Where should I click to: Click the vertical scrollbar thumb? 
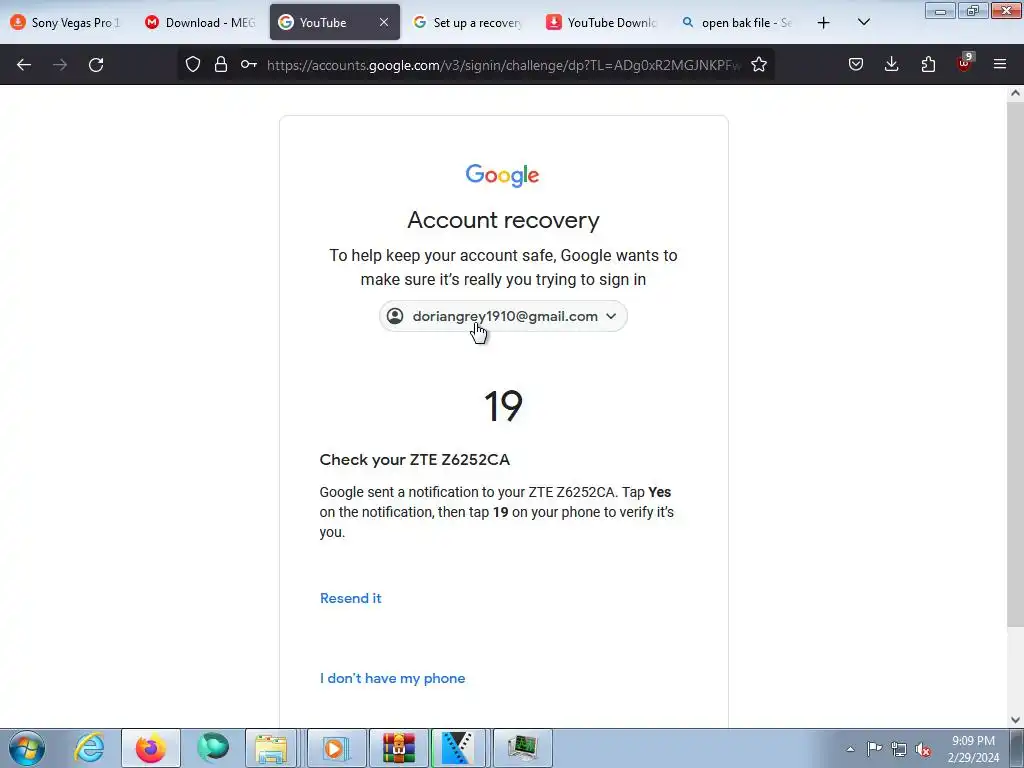click(x=1015, y=364)
